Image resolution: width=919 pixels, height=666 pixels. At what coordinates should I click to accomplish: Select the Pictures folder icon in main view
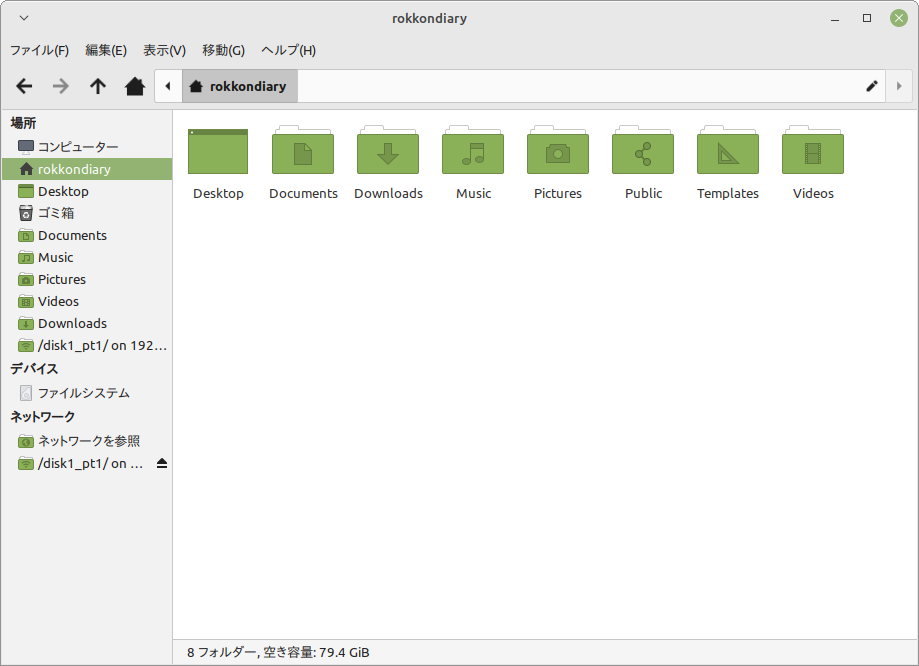558,149
